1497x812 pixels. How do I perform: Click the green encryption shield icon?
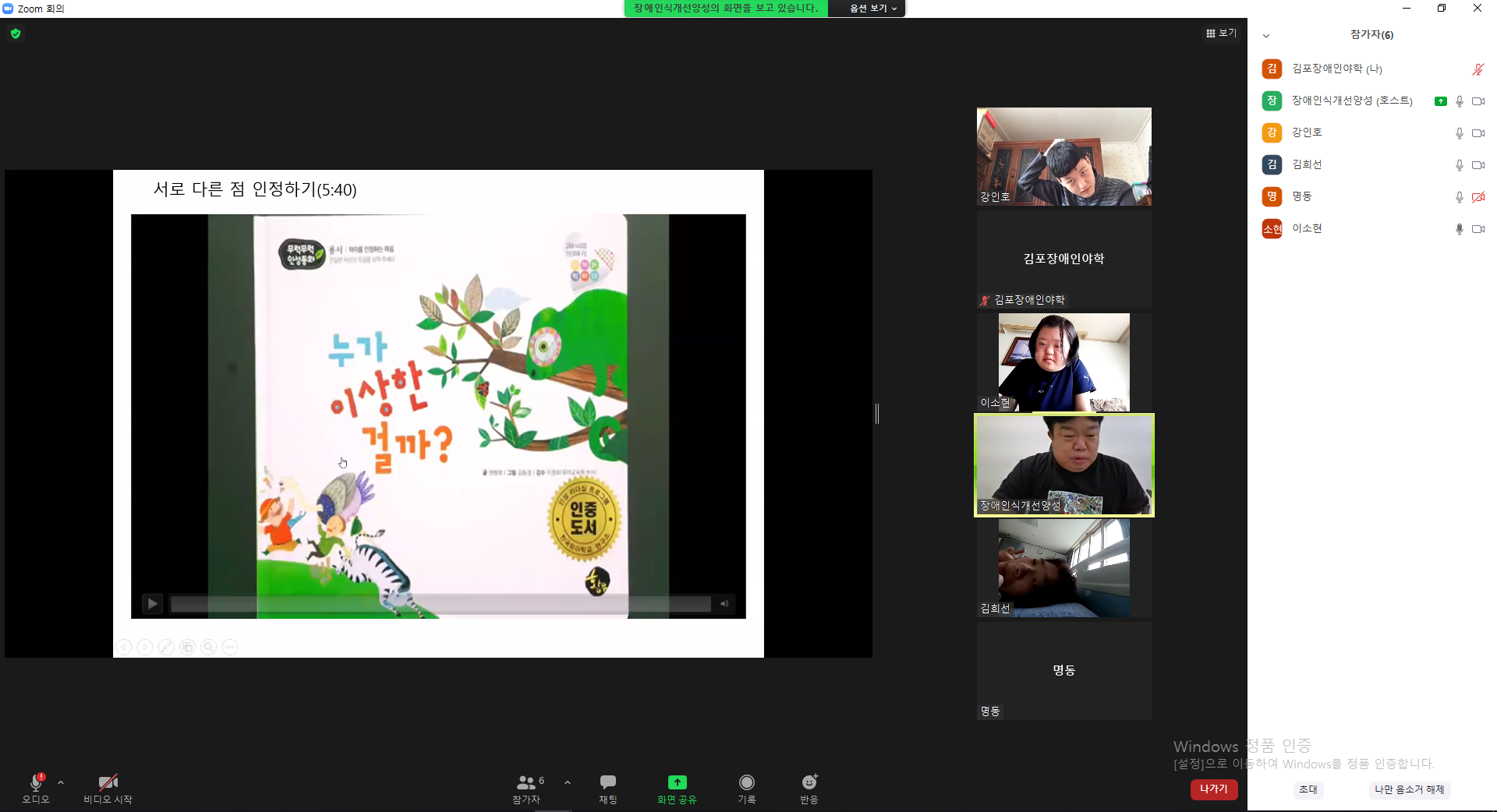tap(16, 34)
